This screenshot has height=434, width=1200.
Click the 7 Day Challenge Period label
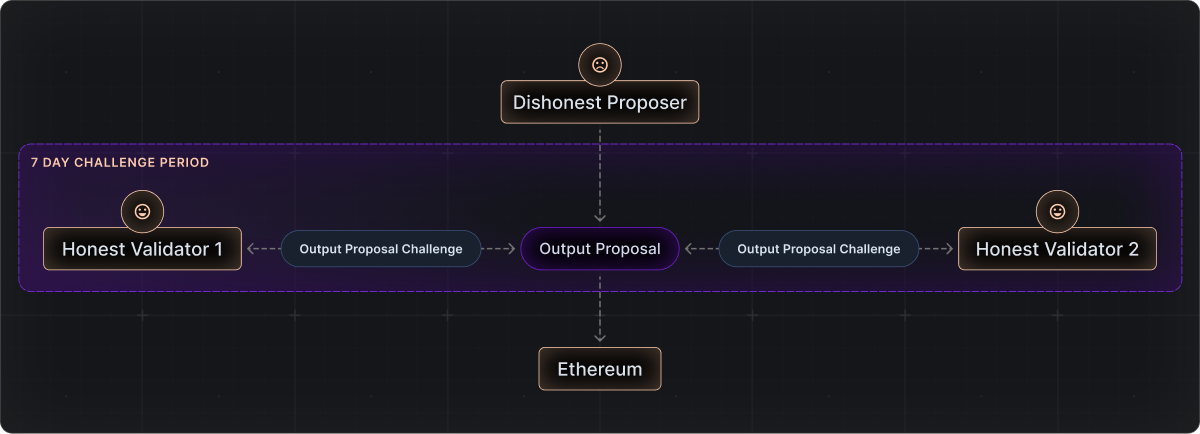tap(120, 162)
